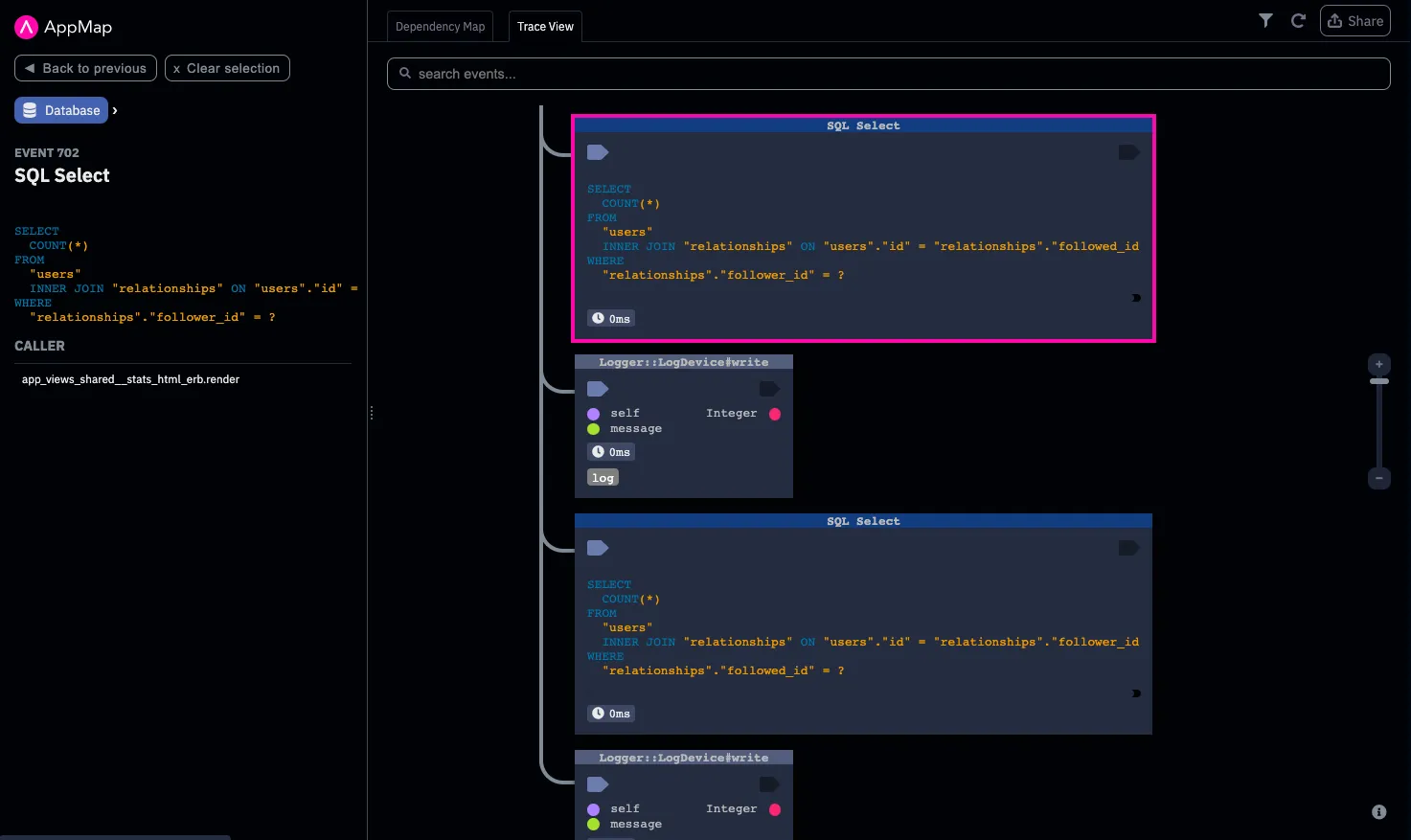Open the info legend icon
This screenshot has height=840, width=1411.
tap(1379, 812)
